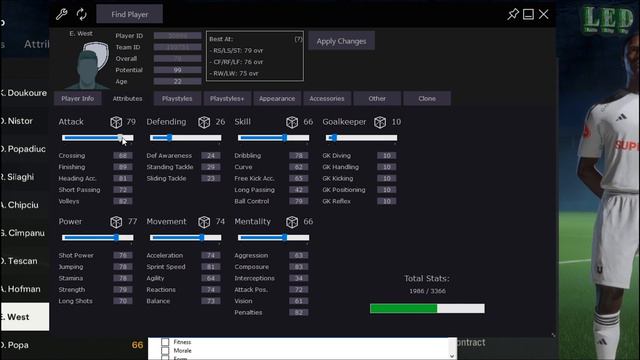
Task: Edit the Sprint Speed value field
Action: [211, 267]
